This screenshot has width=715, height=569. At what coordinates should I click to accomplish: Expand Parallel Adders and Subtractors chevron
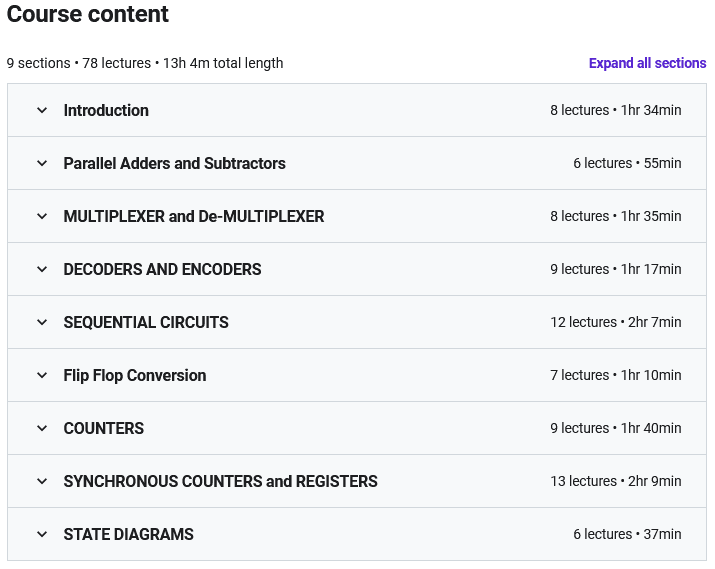(42, 163)
